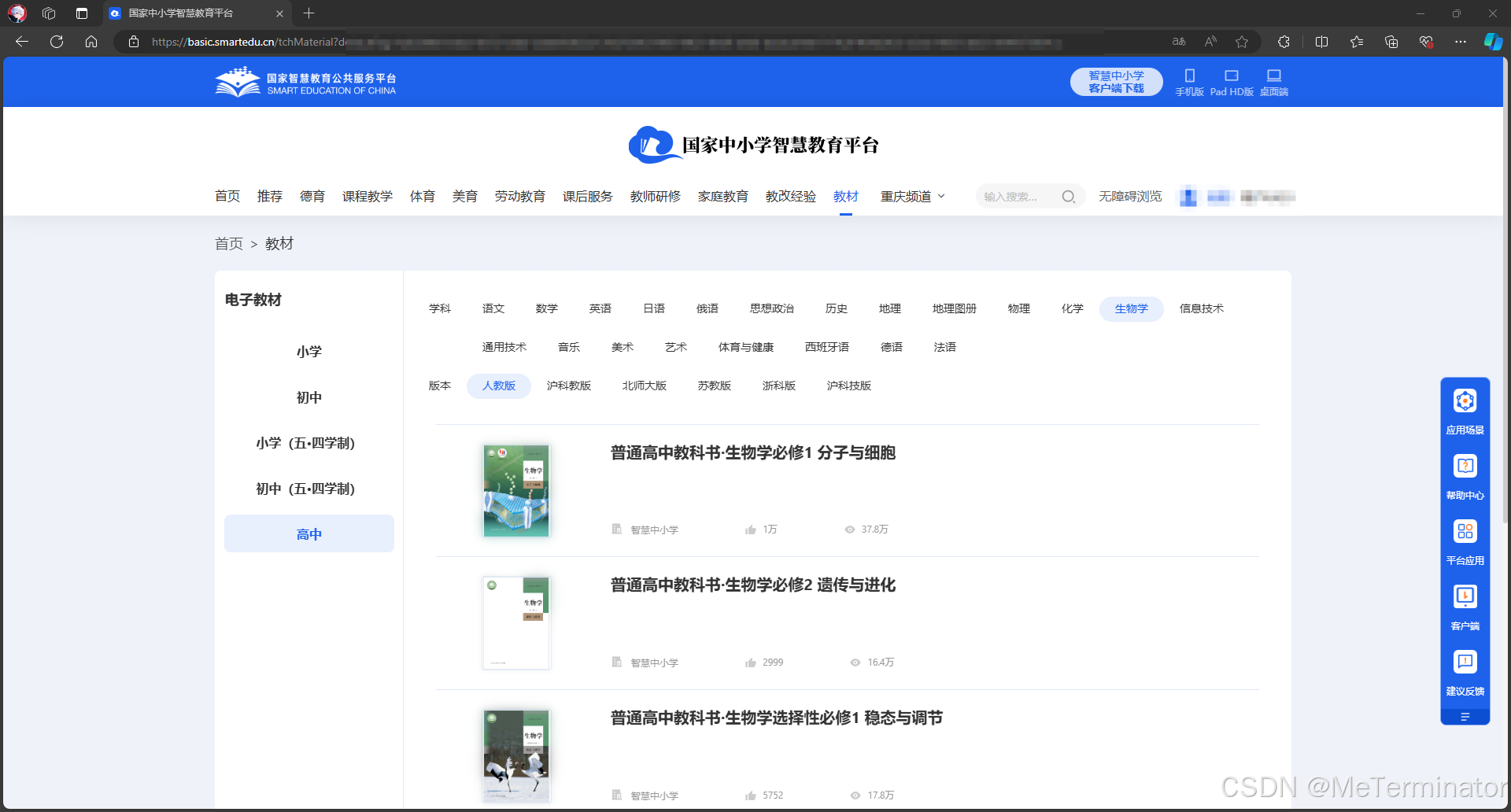Open 劳动教育 navigation item
This screenshot has width=1511, height=812.
[520, 197]
